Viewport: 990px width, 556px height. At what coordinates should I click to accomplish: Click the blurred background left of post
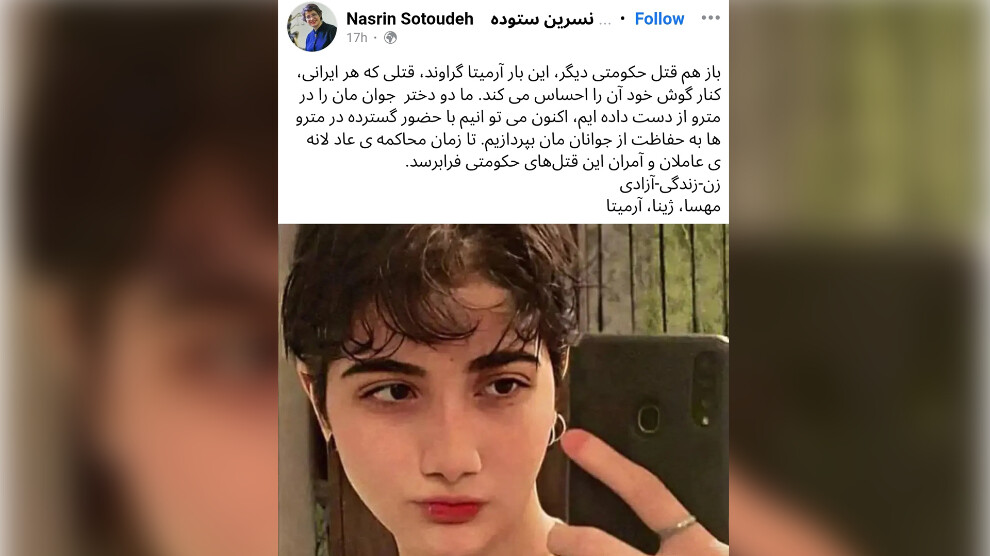point(139,278)
